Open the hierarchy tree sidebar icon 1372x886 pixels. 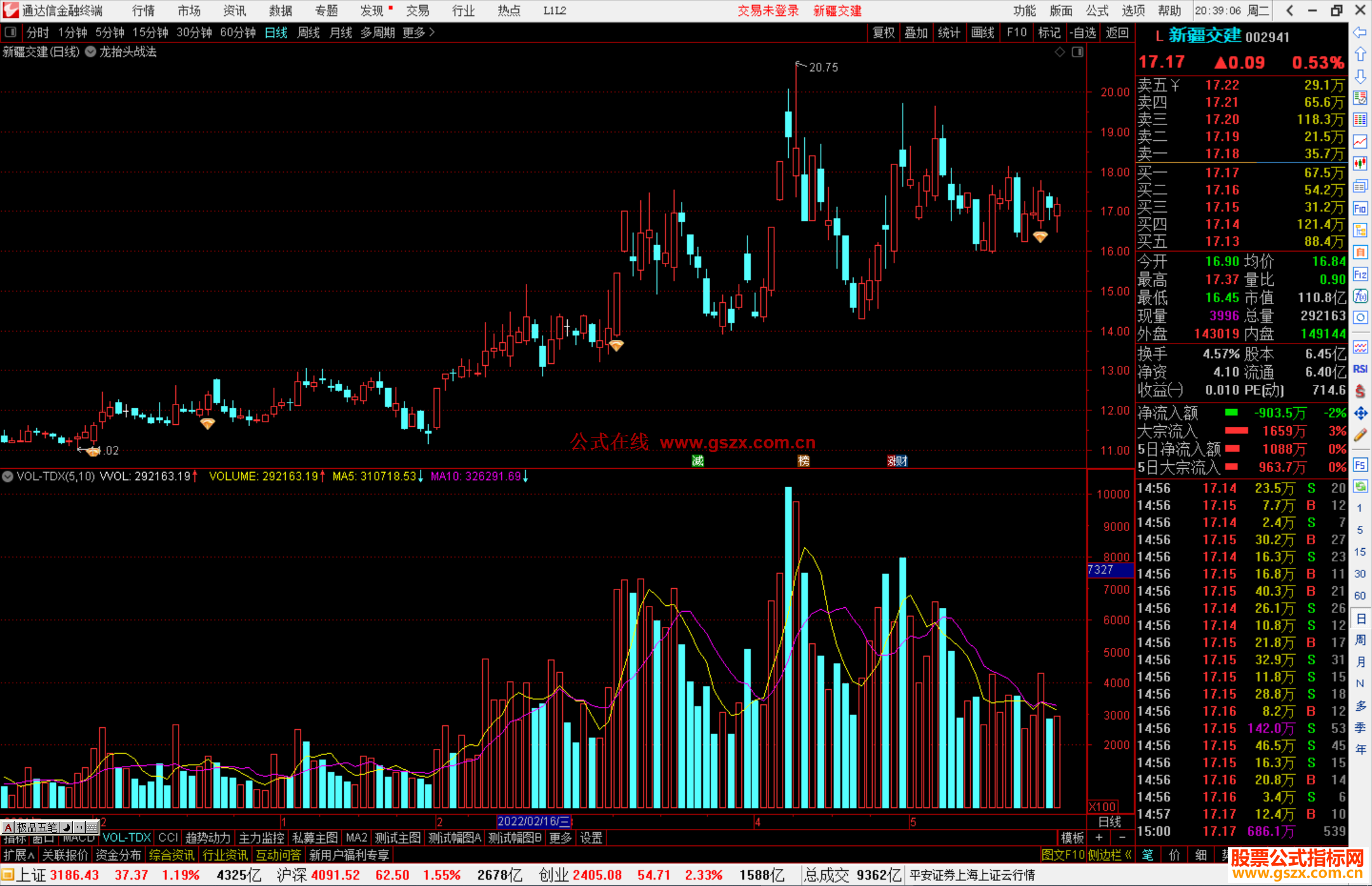point(1360,230)
